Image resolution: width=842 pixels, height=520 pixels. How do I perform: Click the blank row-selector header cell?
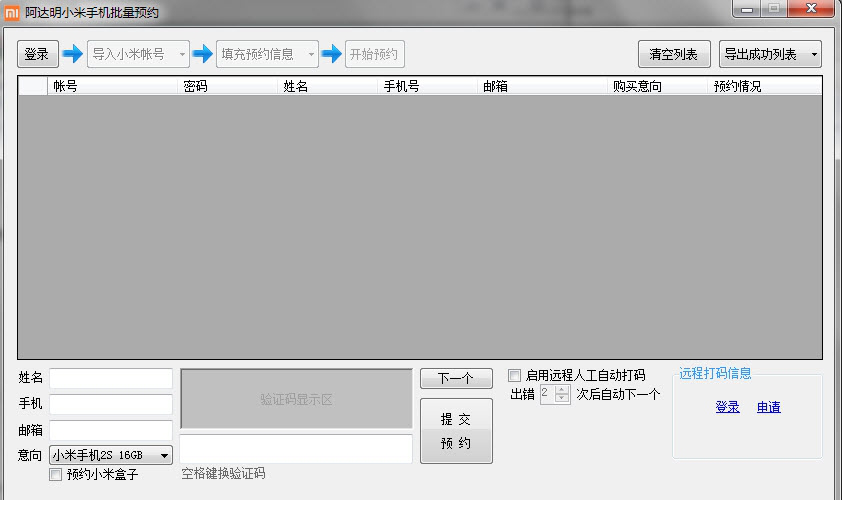33,86
